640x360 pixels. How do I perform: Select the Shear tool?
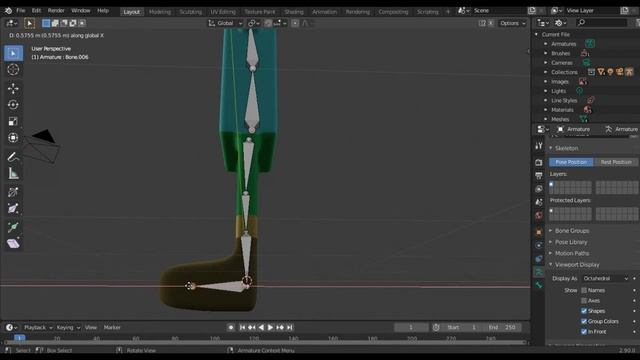click(x=13, y=244)
